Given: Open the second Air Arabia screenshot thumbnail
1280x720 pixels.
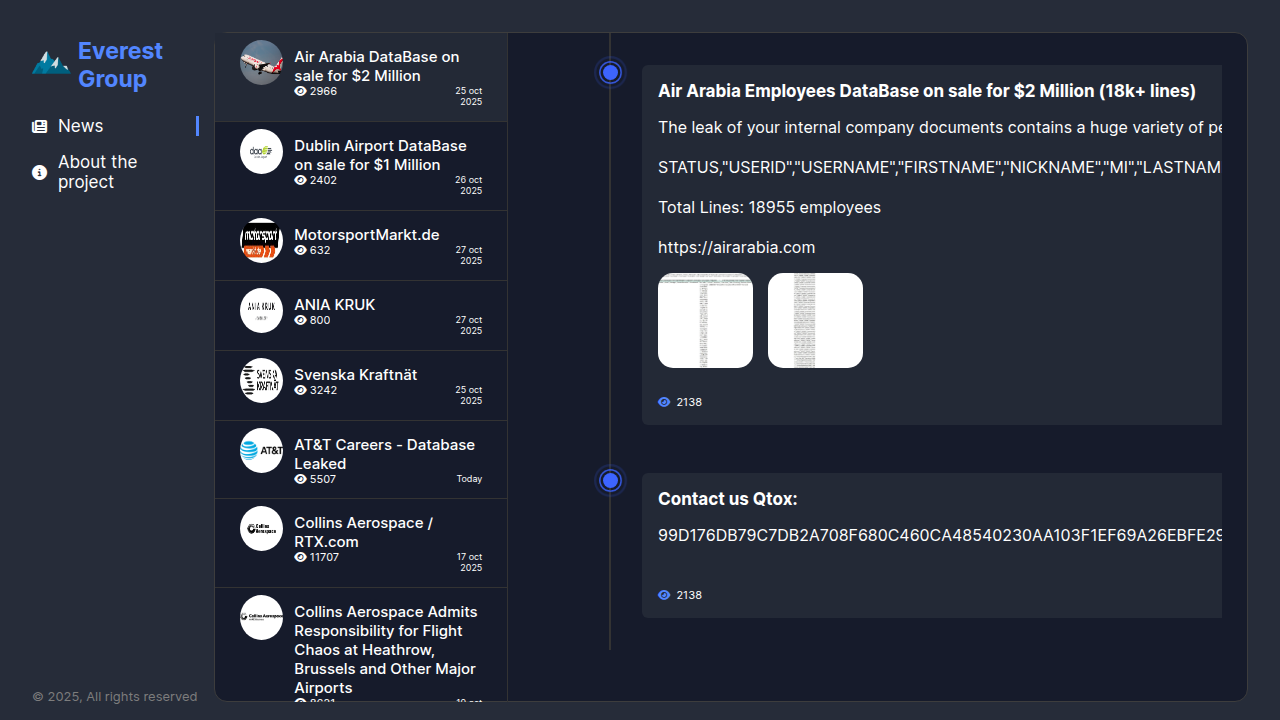Looking at the screenshot, I should tap(815, 320).
